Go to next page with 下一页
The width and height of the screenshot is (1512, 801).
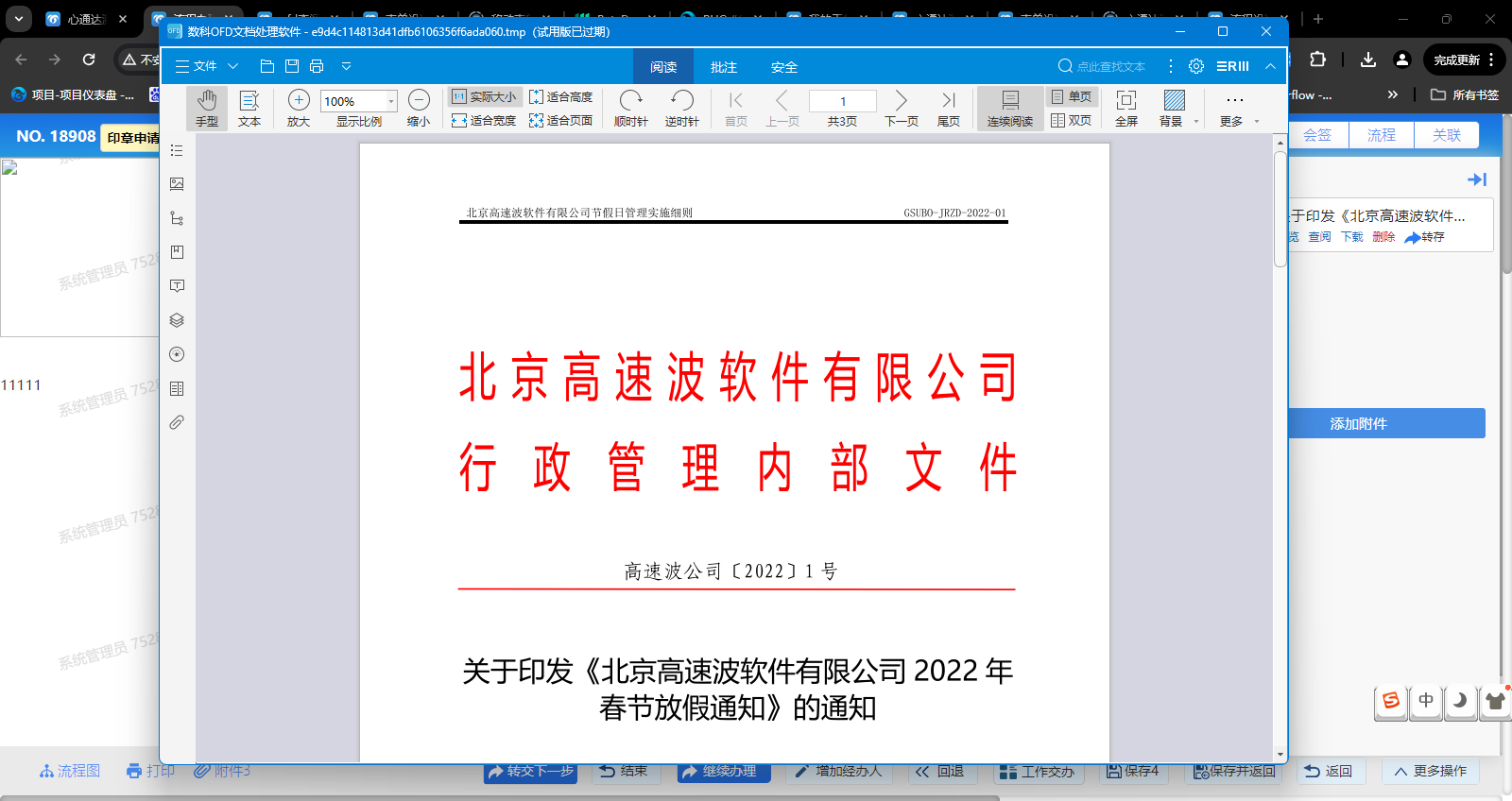[x=901, y=108]
